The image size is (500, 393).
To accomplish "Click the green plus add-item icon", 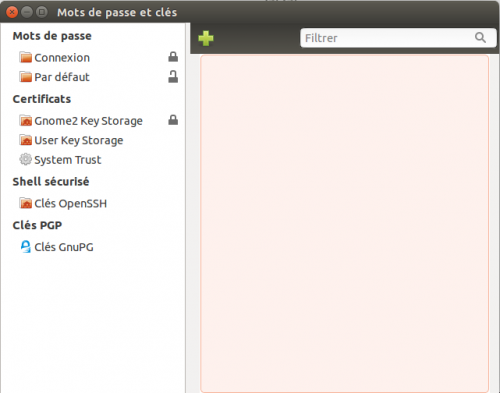I will click(206, 38).
